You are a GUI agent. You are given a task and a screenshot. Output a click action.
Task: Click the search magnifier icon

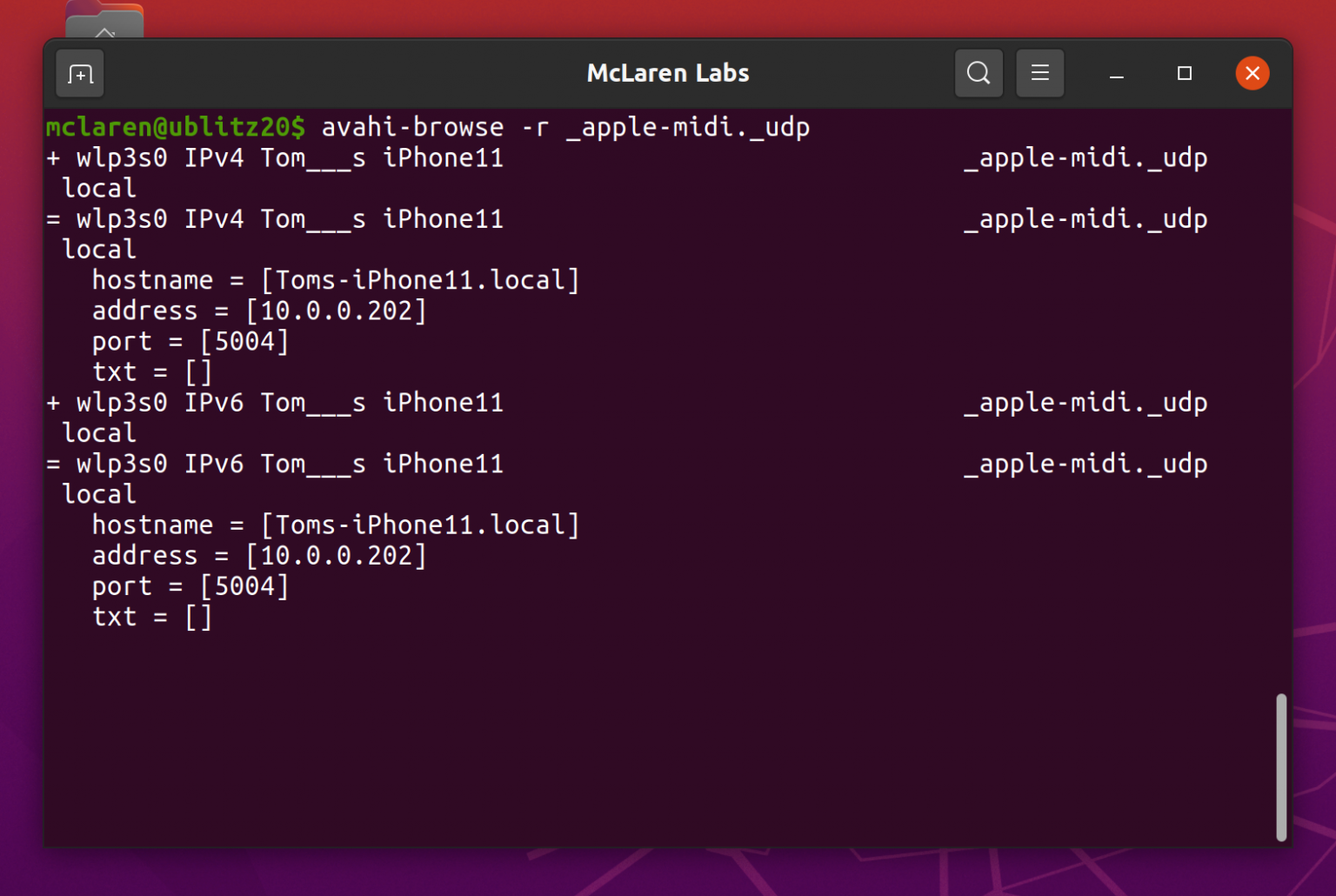coord(978,73)
